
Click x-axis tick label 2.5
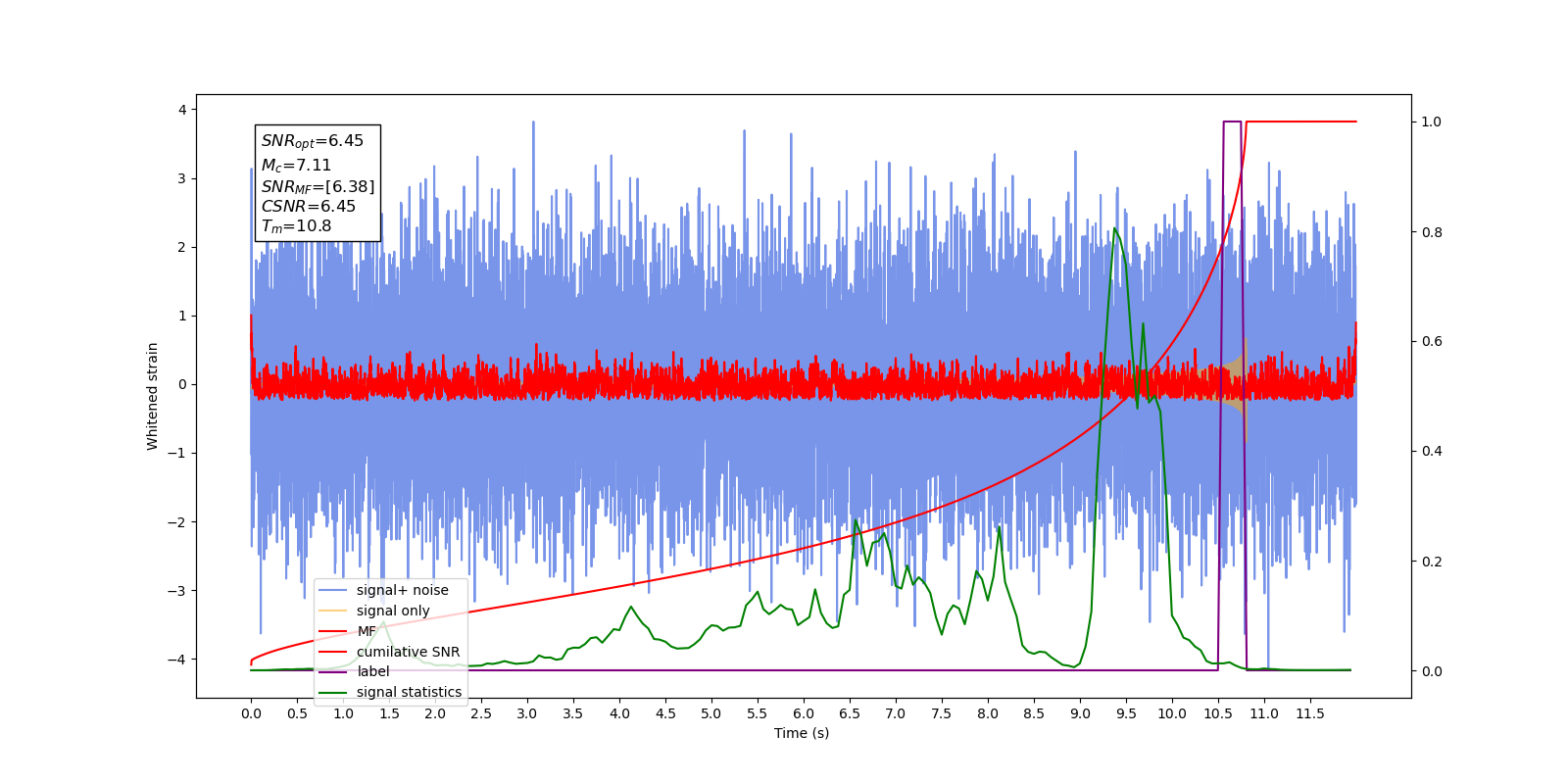(481, 713)
